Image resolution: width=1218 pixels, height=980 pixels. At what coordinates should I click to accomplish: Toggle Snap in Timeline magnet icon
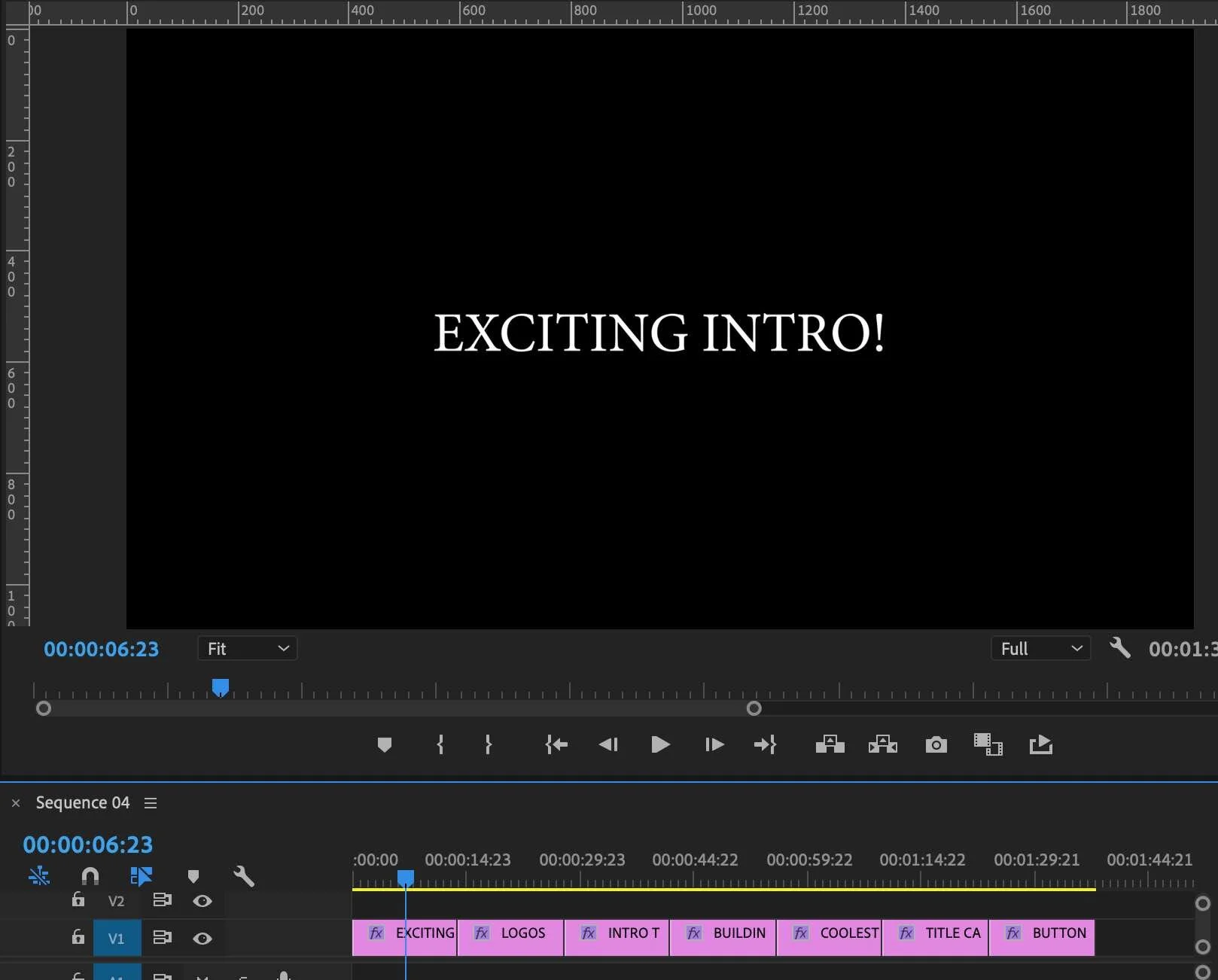[90, 876]
